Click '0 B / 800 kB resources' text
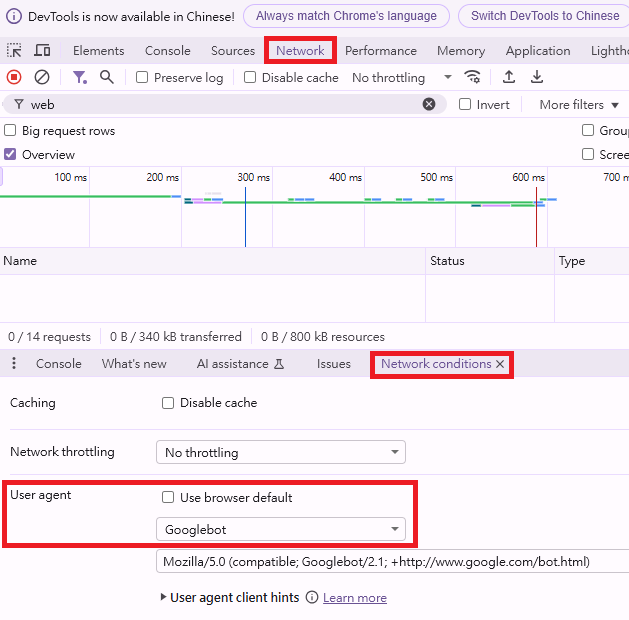Viewport: 629px width, 620px height. point(323,336)
